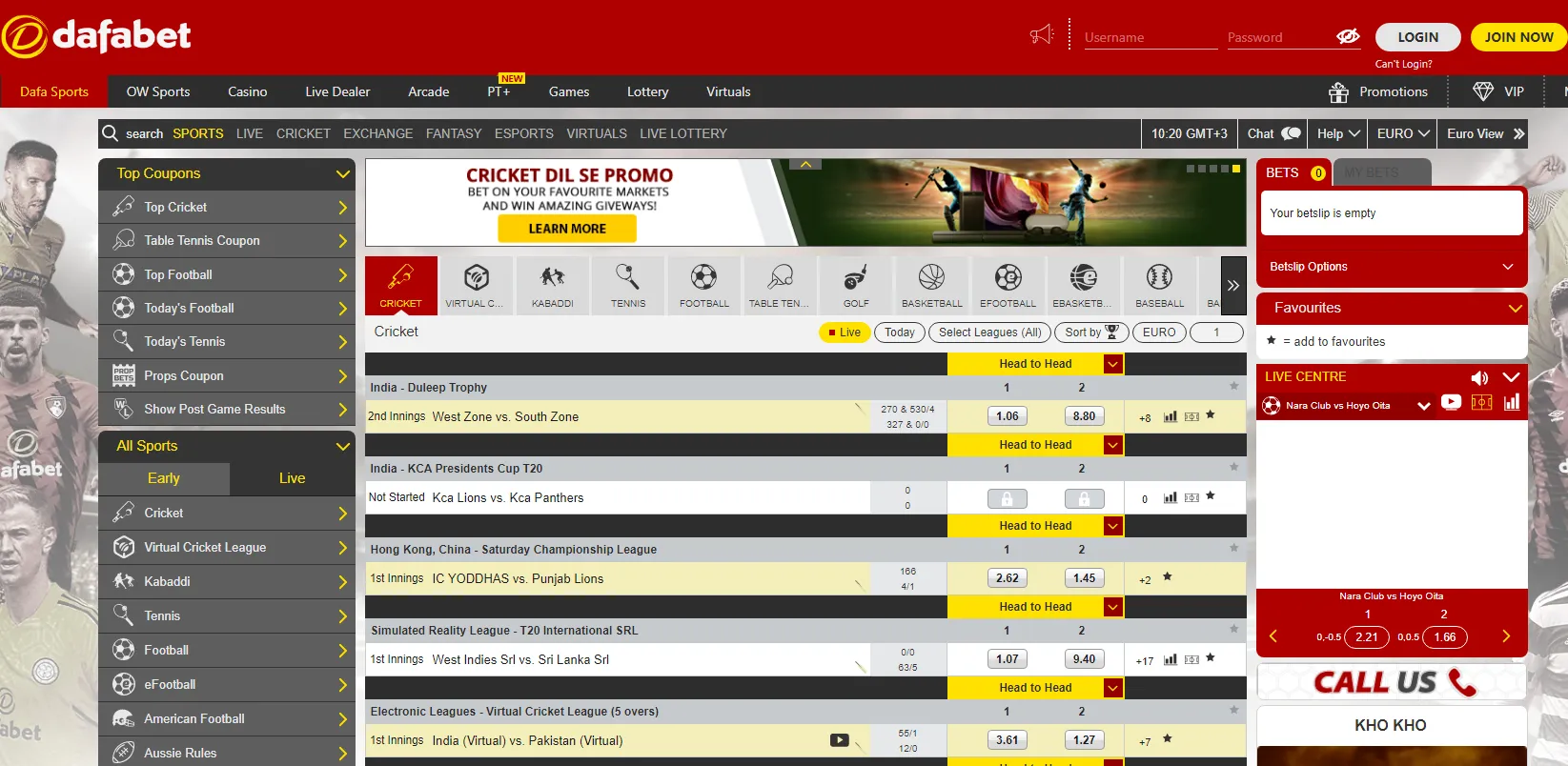Viewport: 1568px width, 766px height.
Task: Toggle the Today filter pill
Action: pyautogui.click(x=900, y=333)
